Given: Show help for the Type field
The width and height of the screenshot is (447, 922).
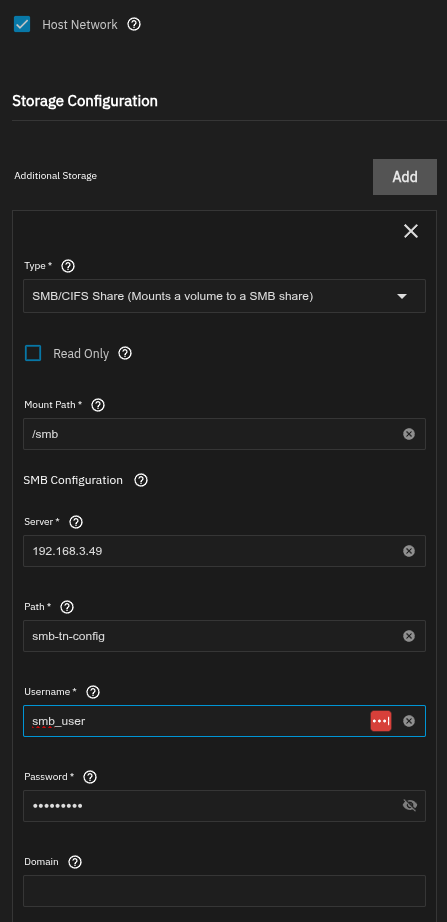Looking at the screenshot, I should tap(68, 266).
